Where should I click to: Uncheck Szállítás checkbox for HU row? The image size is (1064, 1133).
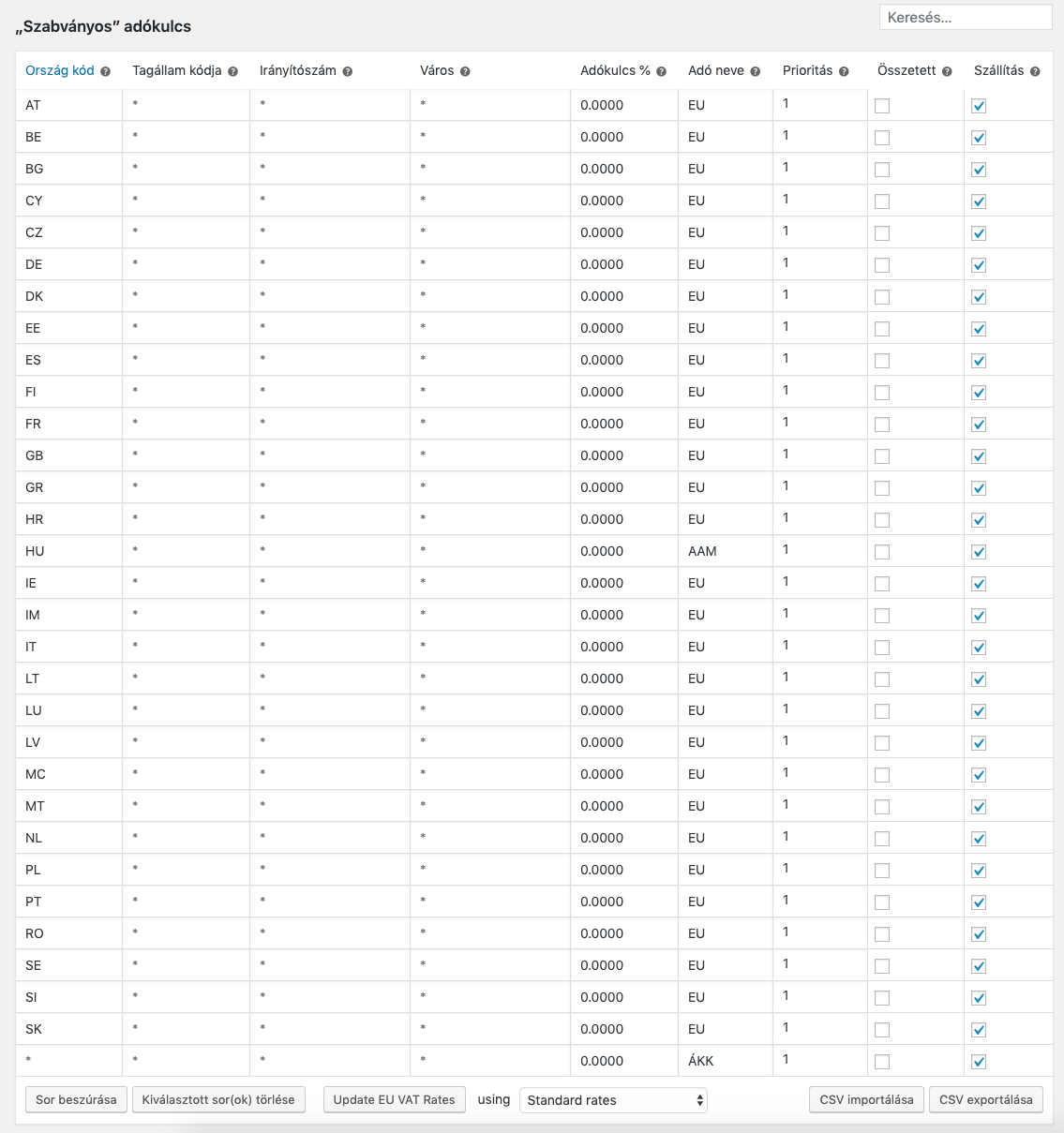tap(979, 552)
